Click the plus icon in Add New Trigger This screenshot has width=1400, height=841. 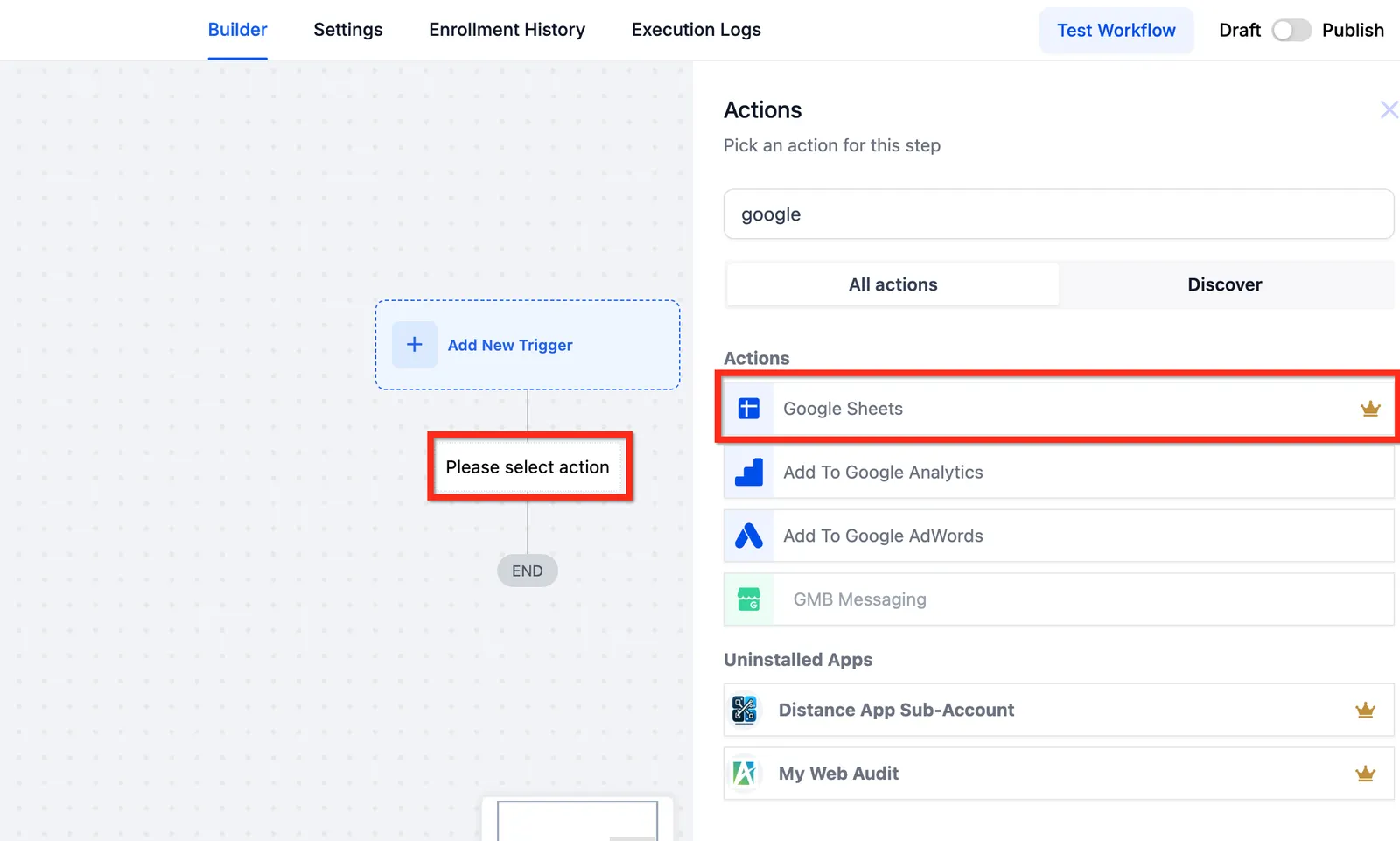pyautogui.click(x=415, y=345)
